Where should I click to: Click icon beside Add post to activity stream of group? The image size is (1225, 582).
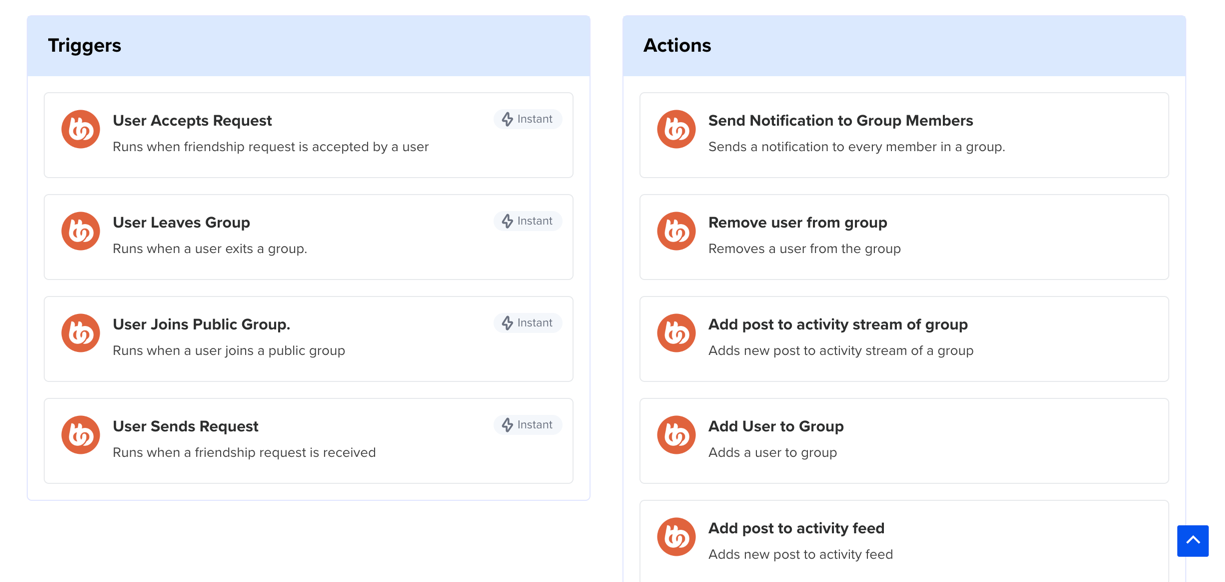pyautogui.click(x=676, y=333)
